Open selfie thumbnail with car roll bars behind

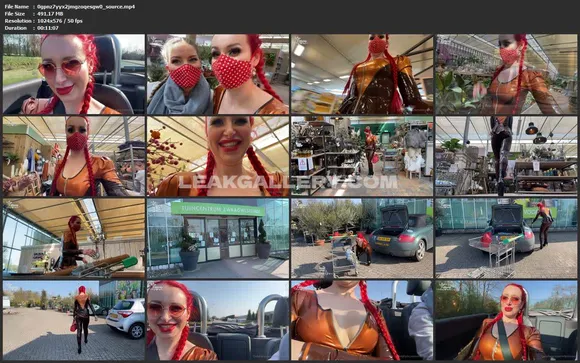(x=218, y=320)
